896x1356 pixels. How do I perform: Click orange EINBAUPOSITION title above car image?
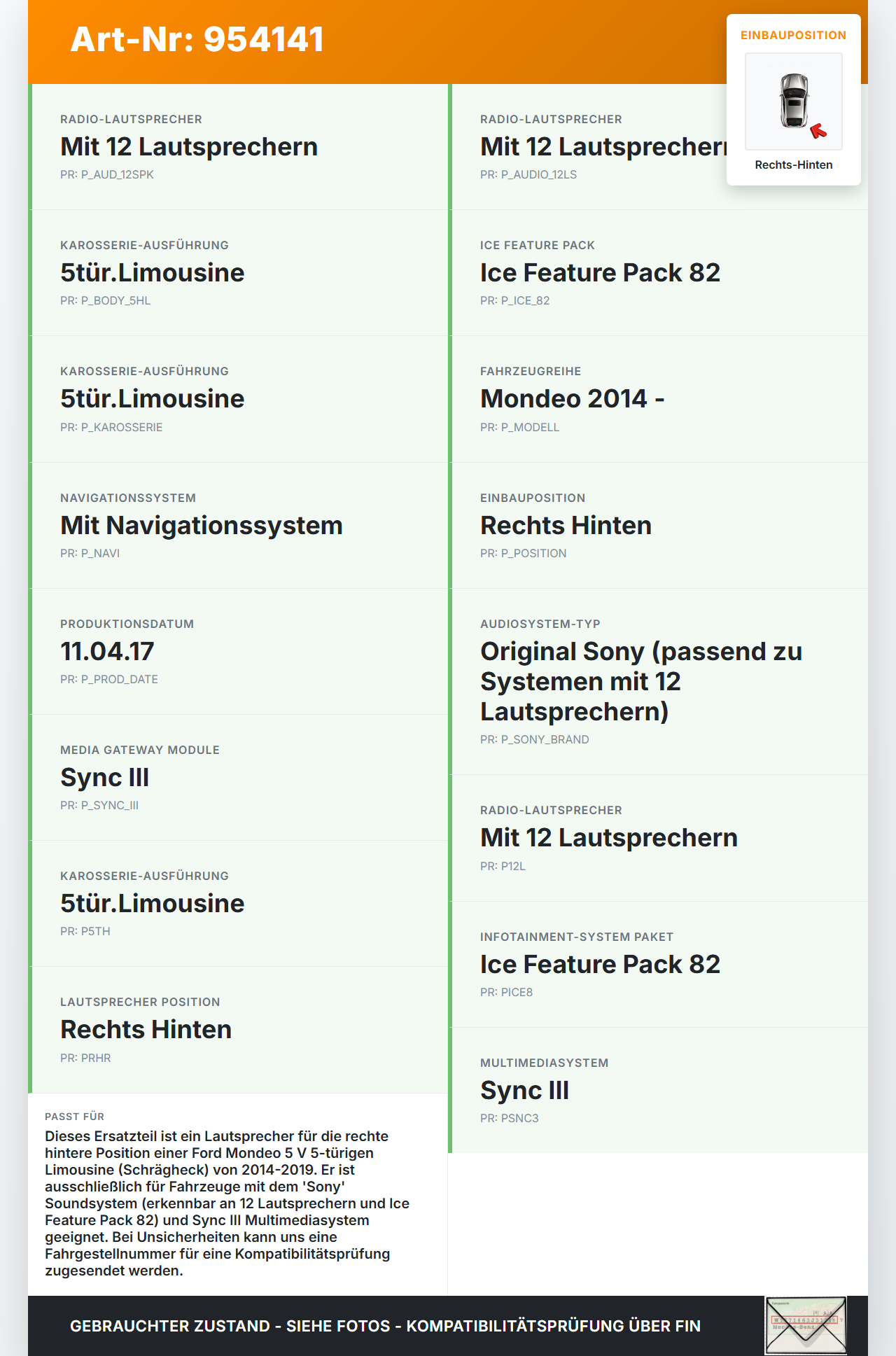(794, 35)
